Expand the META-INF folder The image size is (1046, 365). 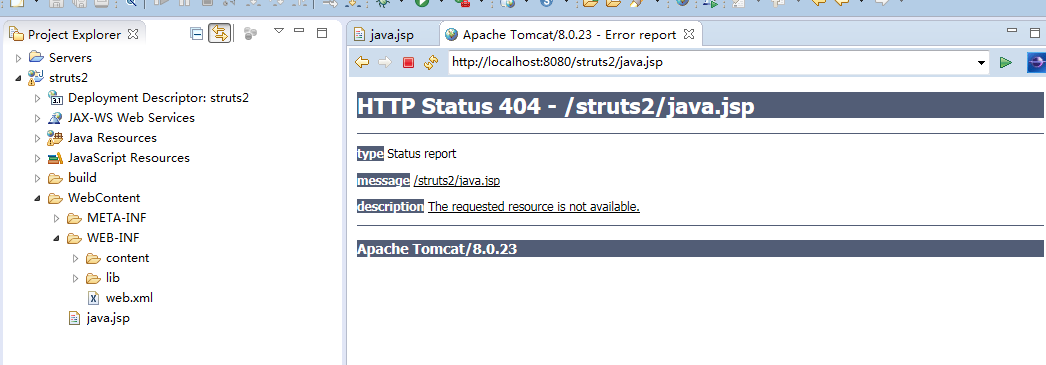57,218
